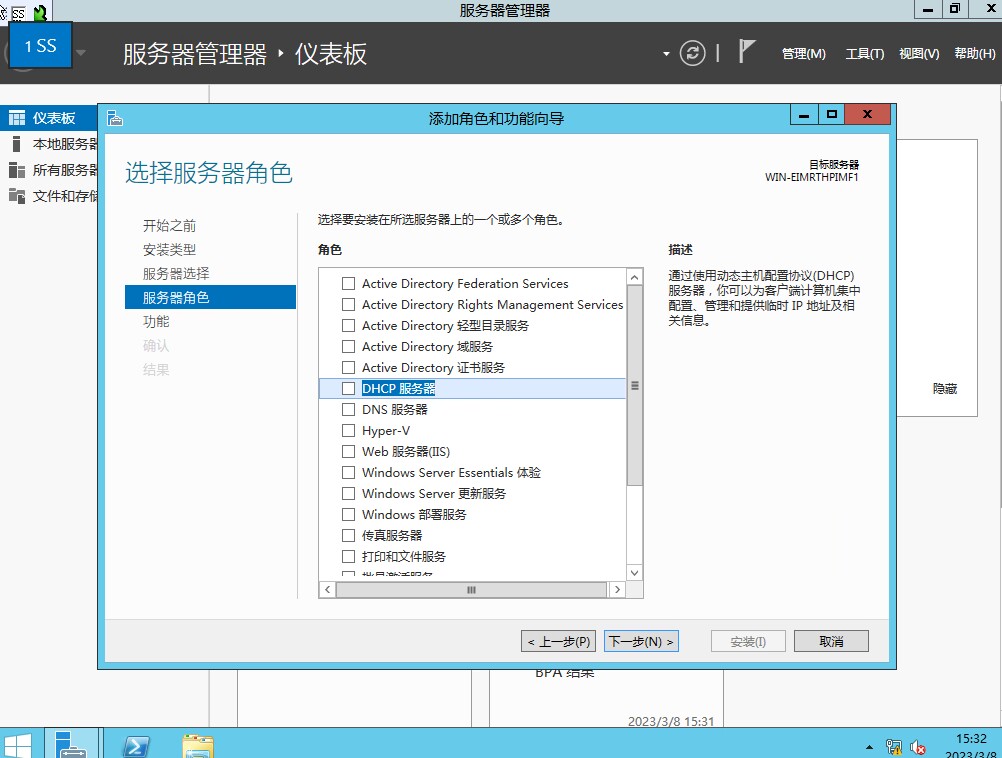Enable the DNS 服务器 role checkbox
This screenshot has width=1002, height=758.
(348, 409)
